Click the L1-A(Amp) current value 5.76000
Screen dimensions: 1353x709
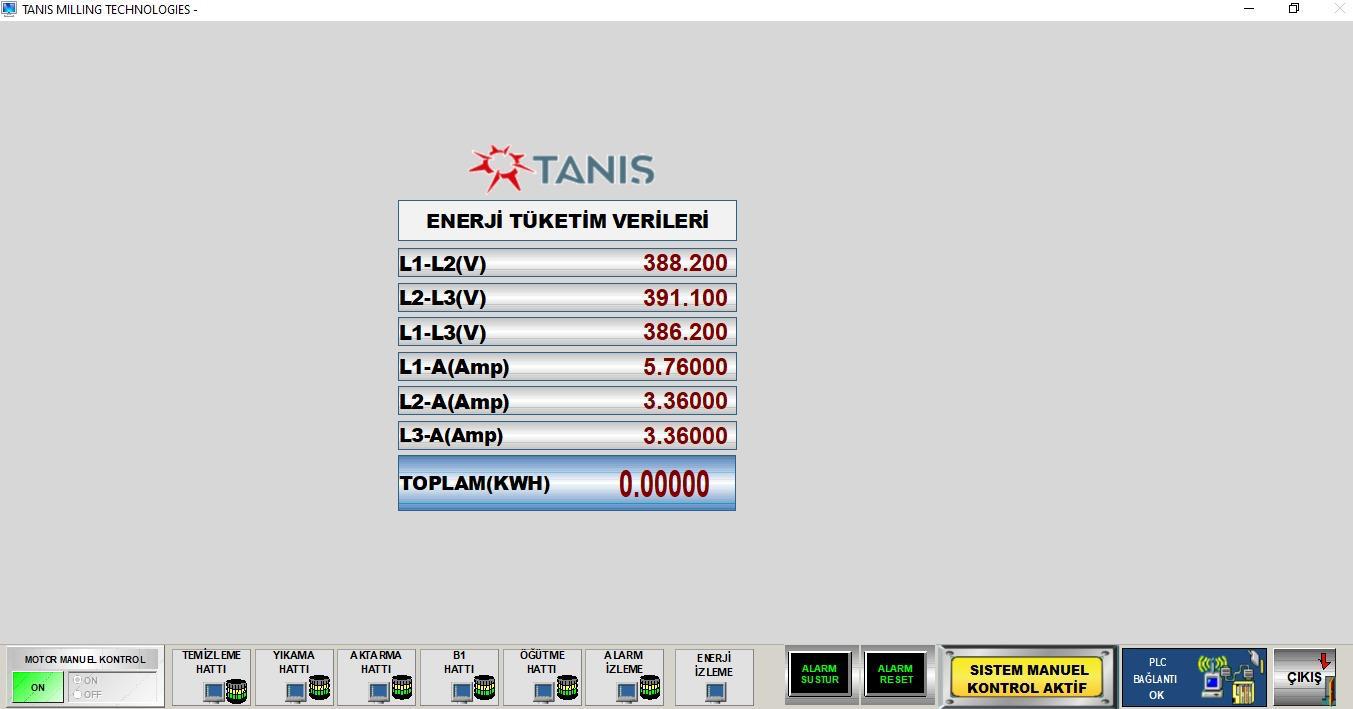(685, 367)
